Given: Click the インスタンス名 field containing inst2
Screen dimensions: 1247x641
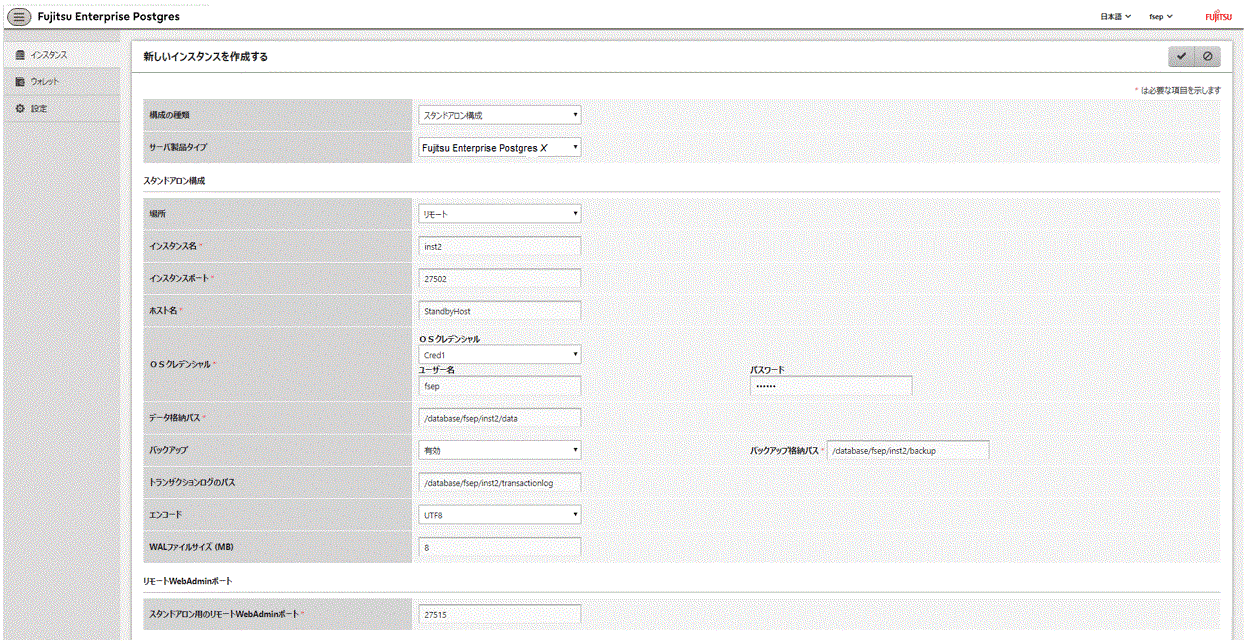Looking at the screenshot, I should (x=500, y=246).
